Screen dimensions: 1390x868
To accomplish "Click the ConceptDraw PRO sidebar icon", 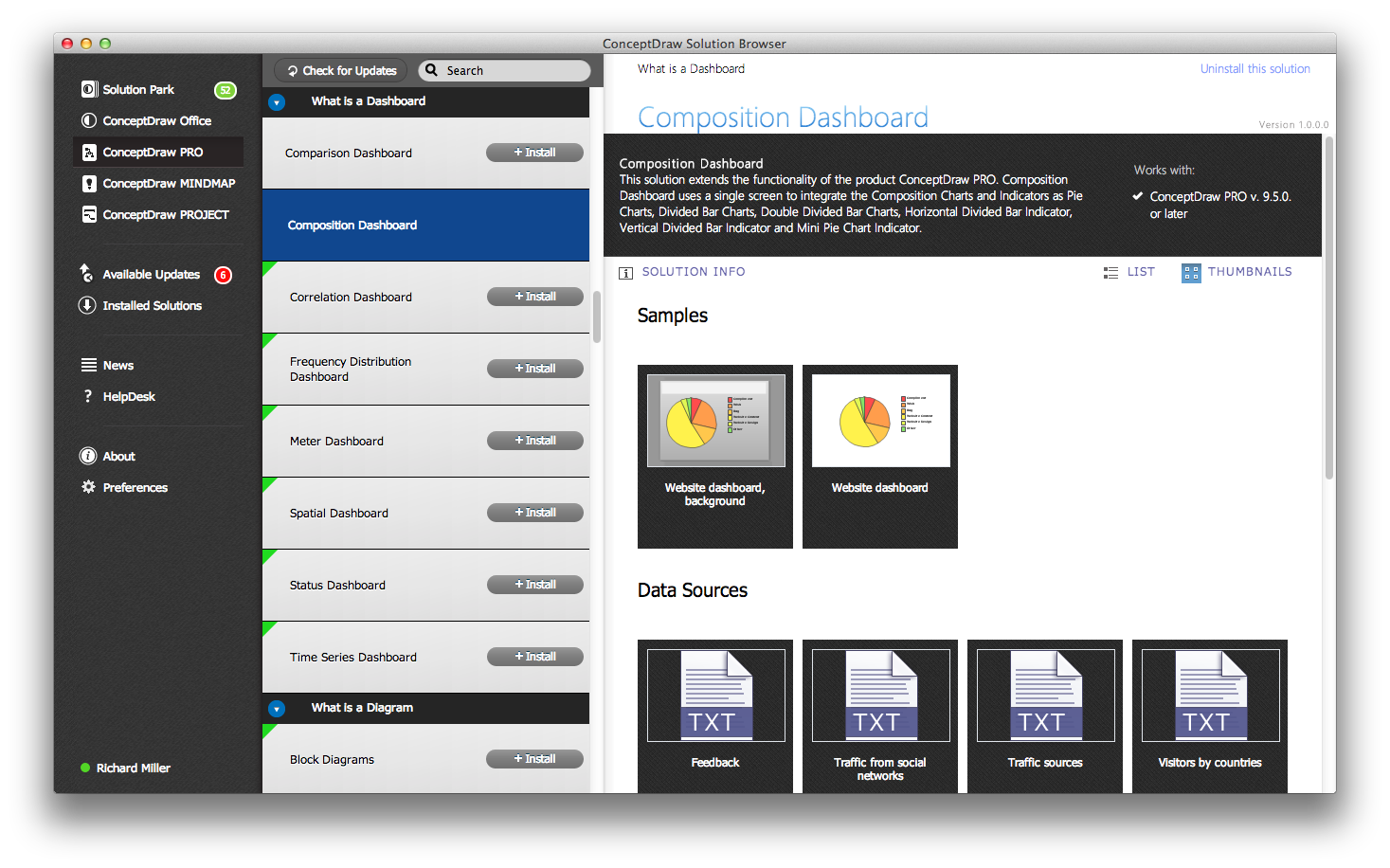I will click(88, 152).
